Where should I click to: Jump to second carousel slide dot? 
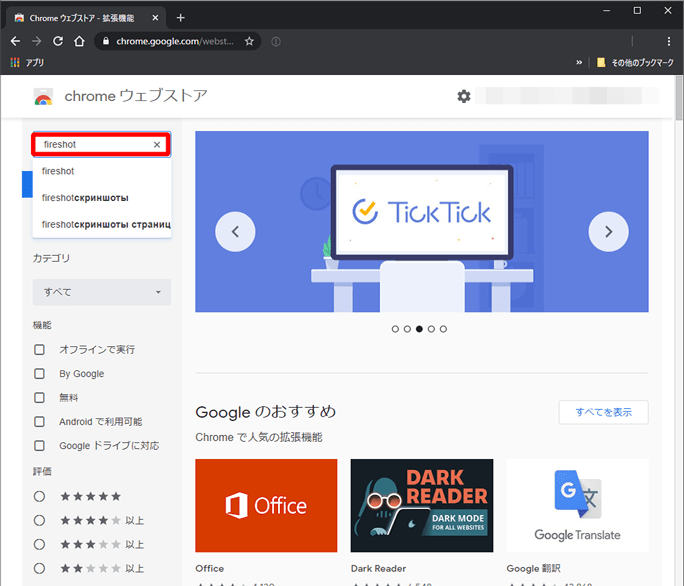pos(407,329)
